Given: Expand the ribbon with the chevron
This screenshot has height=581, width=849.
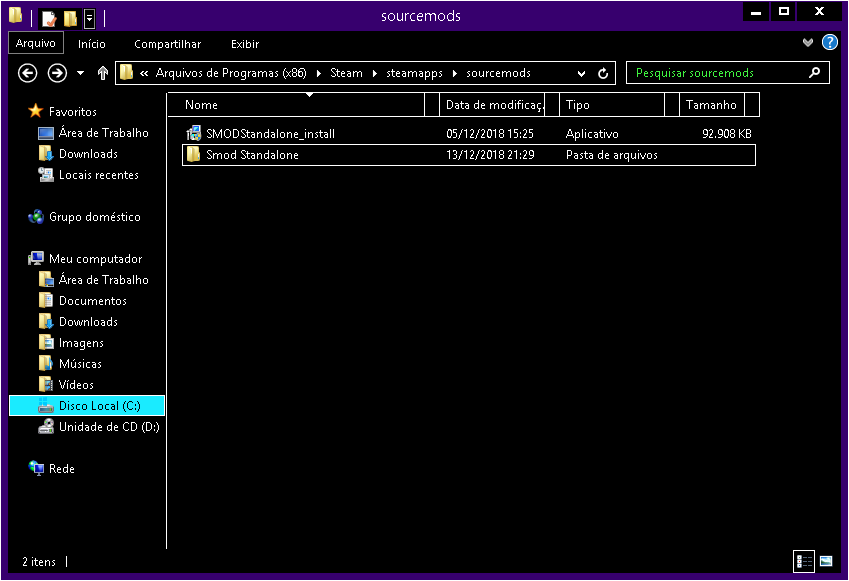Looking at the screenshot, I should [x=808, y=42].
